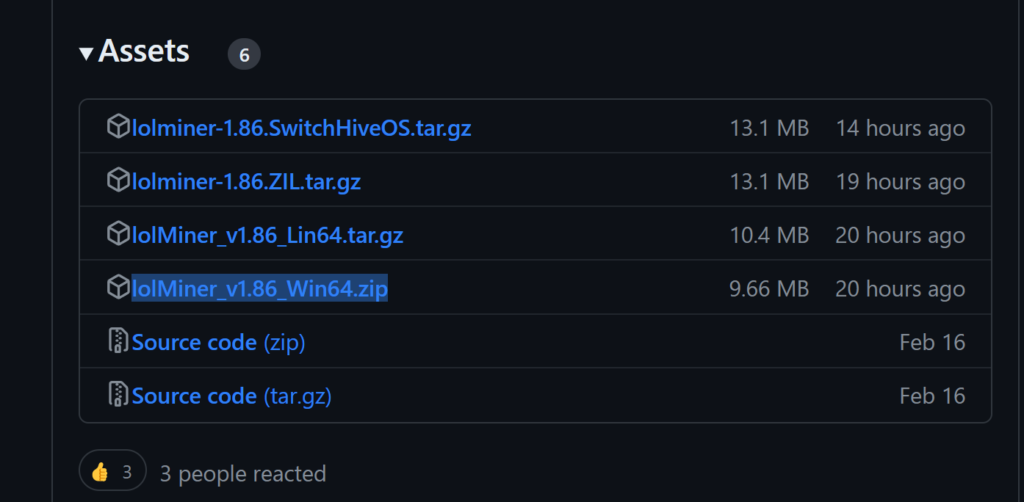Click the Feb 16 date for Source code (zip)
This screenshot has height=502, width=1024.
coord(932,342)
